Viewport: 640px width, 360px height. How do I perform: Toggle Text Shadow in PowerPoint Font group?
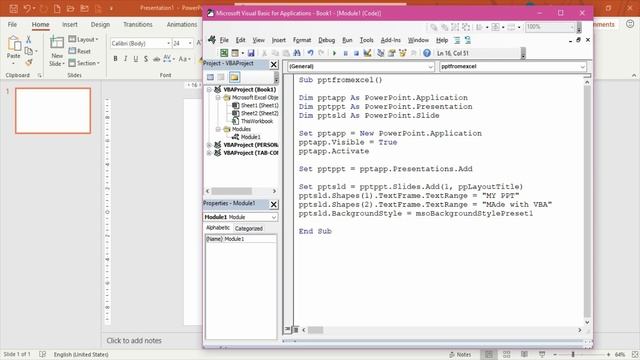pos(146,59)
